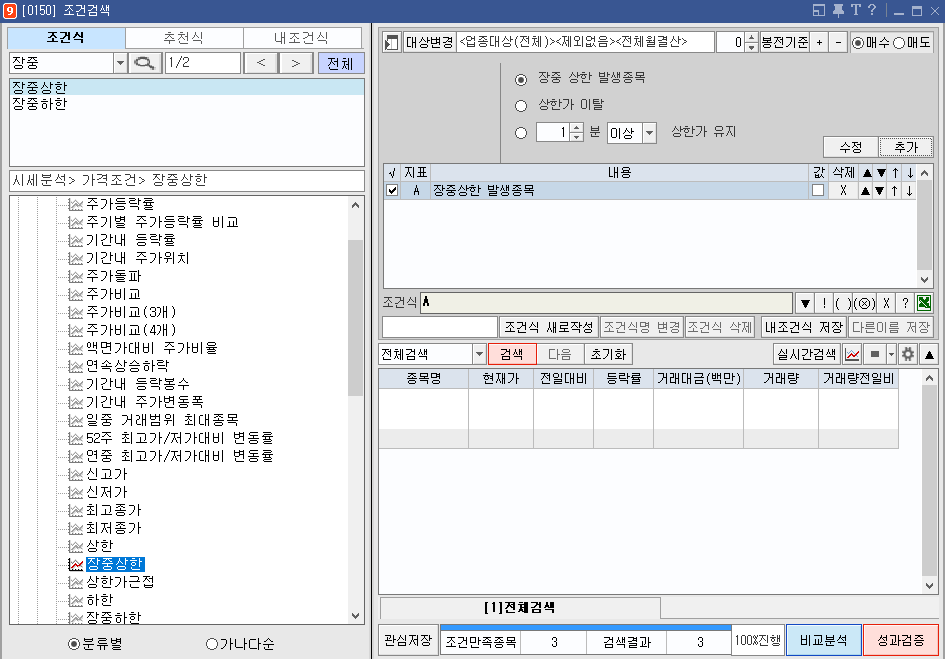The image size is (945, 659).
Task: Click the question mark help icon near 조건식
Action: [906, 302]
